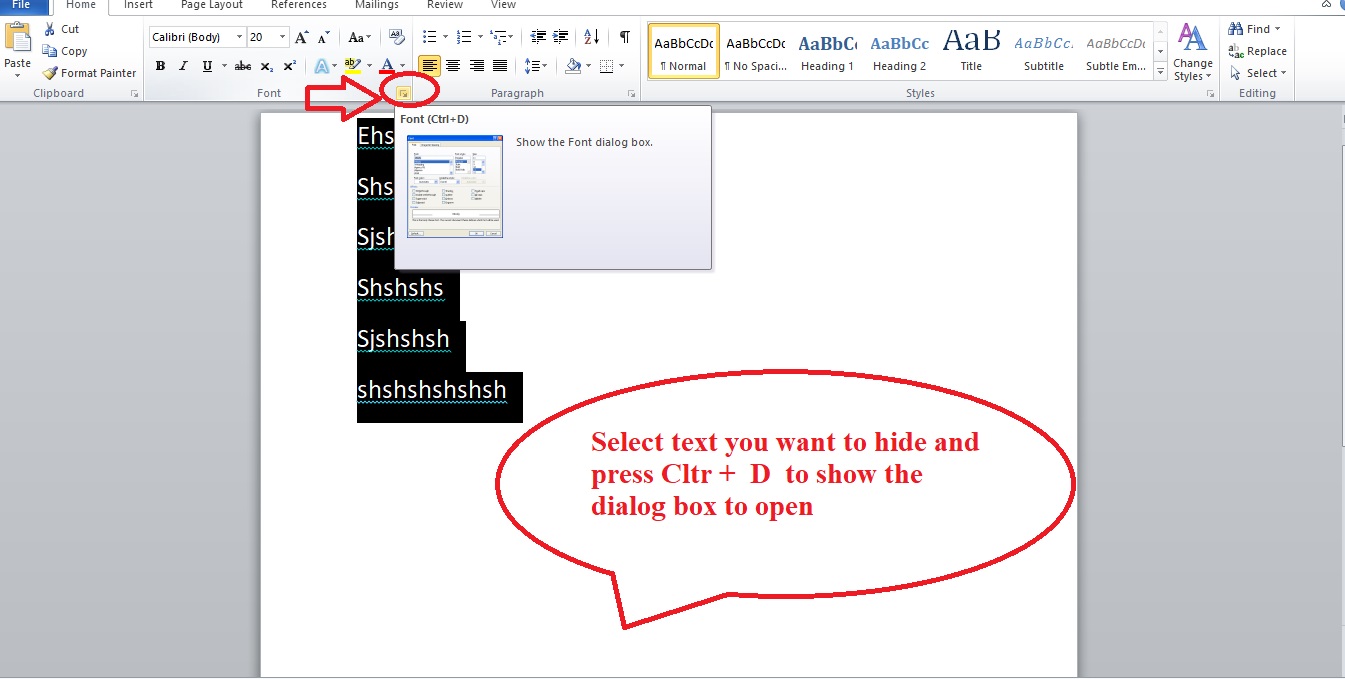Apply strikethrough formatting
Viewport: 1345px width, 679px height.
coord(242,66)
